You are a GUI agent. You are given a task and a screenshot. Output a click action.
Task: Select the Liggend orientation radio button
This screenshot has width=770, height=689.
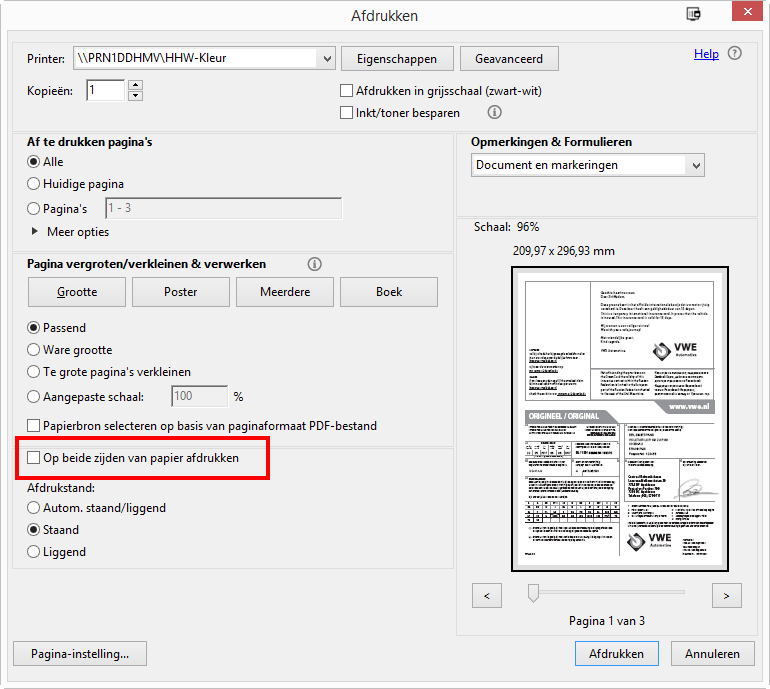click(x=34, y=552)
